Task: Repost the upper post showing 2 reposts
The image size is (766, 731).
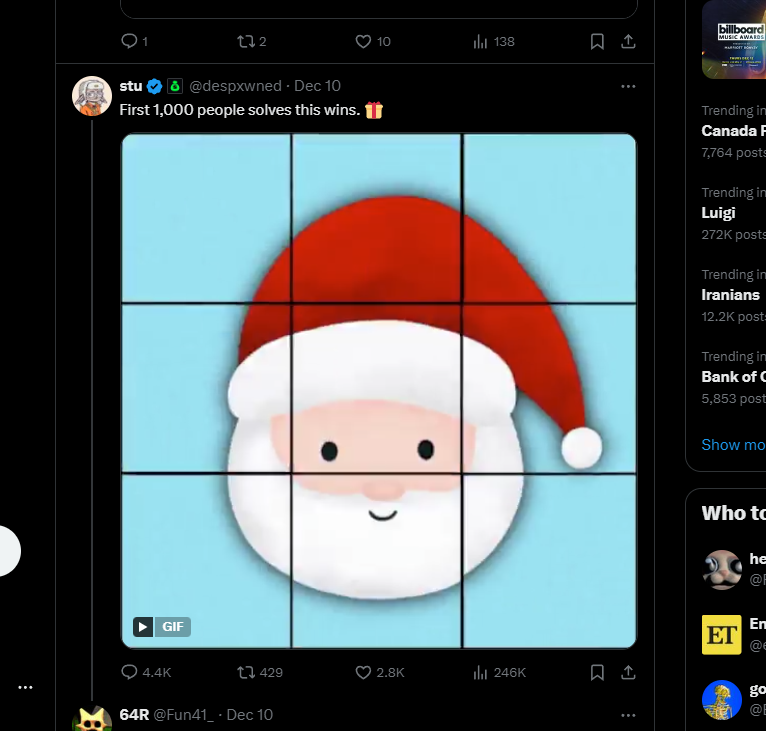Action: coord(252,42)
